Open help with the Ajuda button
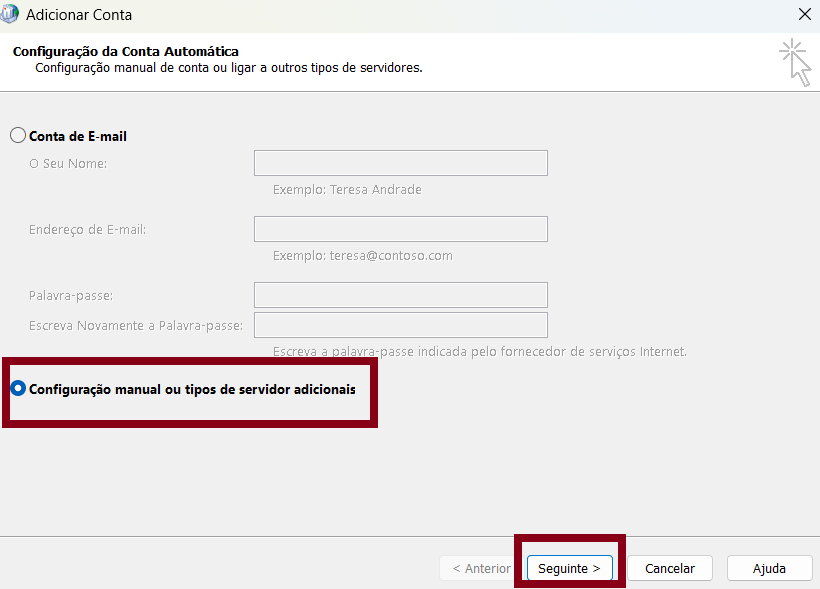Screen dimensions: 820x589 (769, 568)
